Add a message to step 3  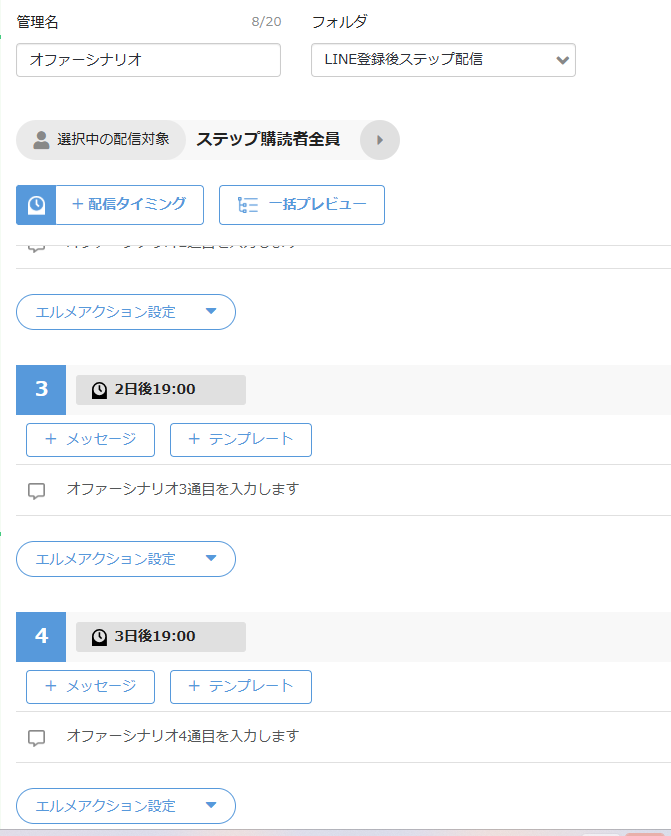click(x=91, y=440)
